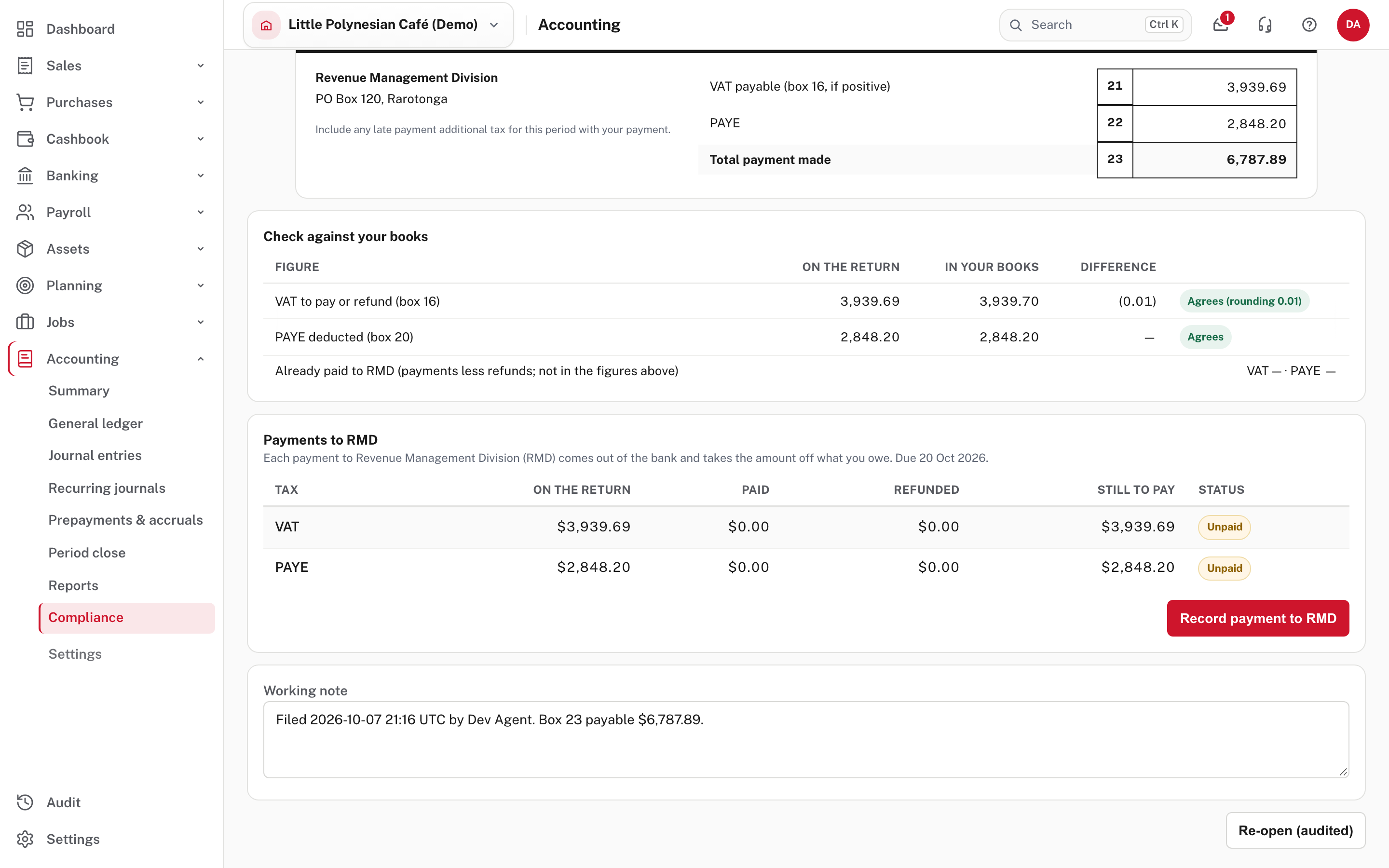Click into the Working note textarea

(806, 739)
